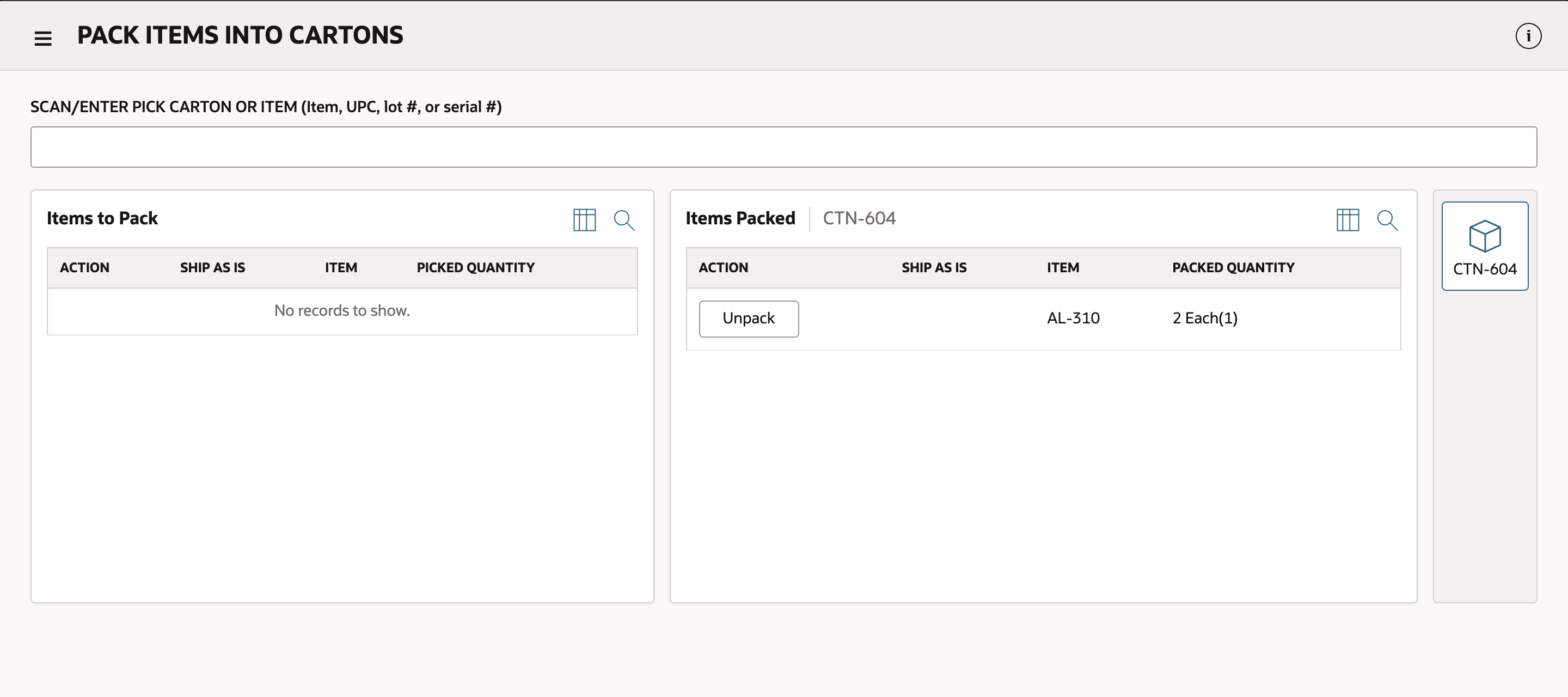1568x697 pixels.
Task: Click the information icon in header
Action: 1528,36
